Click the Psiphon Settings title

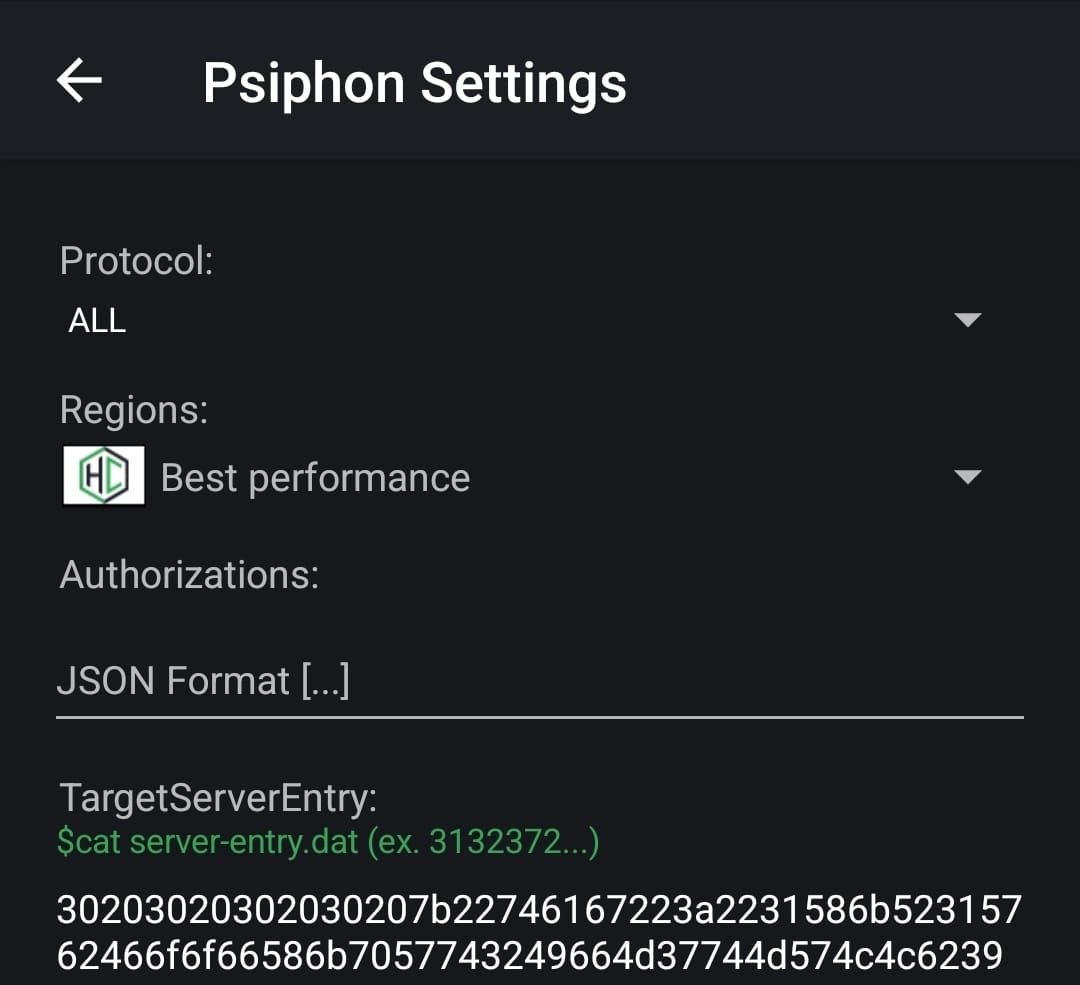(x=414, y=83)
